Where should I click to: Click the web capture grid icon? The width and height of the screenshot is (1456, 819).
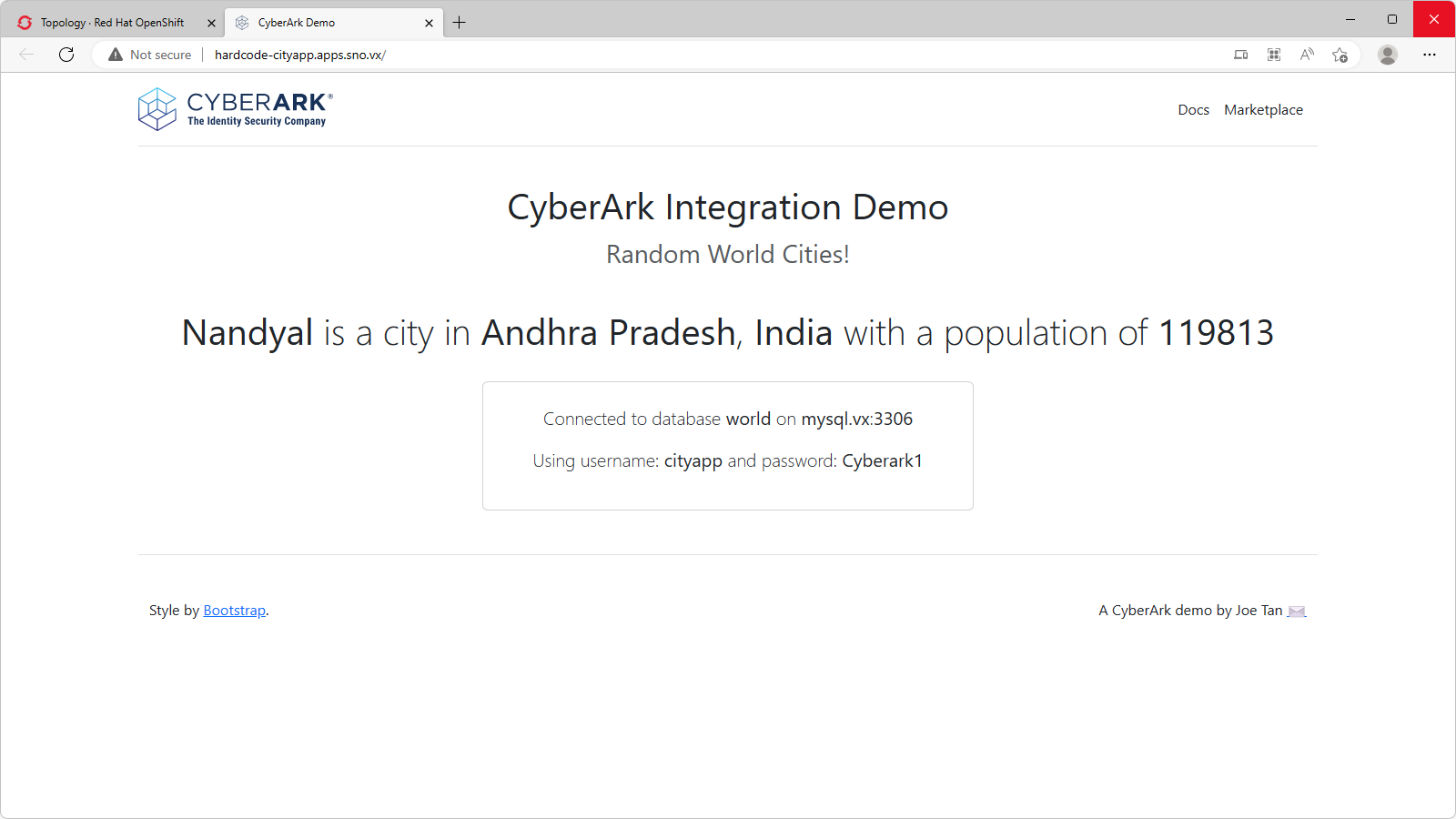(x=1273, y=55)
